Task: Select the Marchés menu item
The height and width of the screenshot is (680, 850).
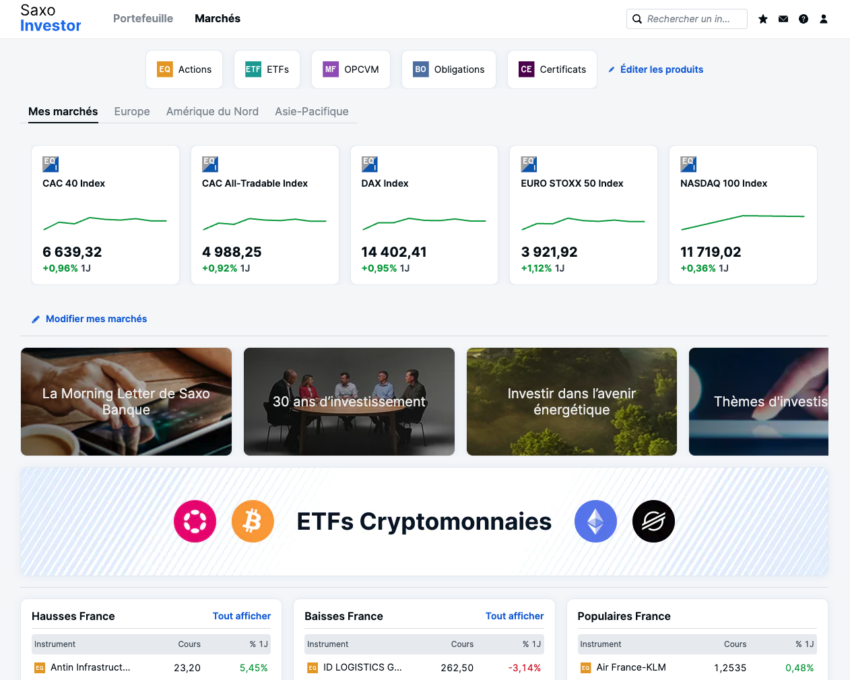Action: [217, 18]
